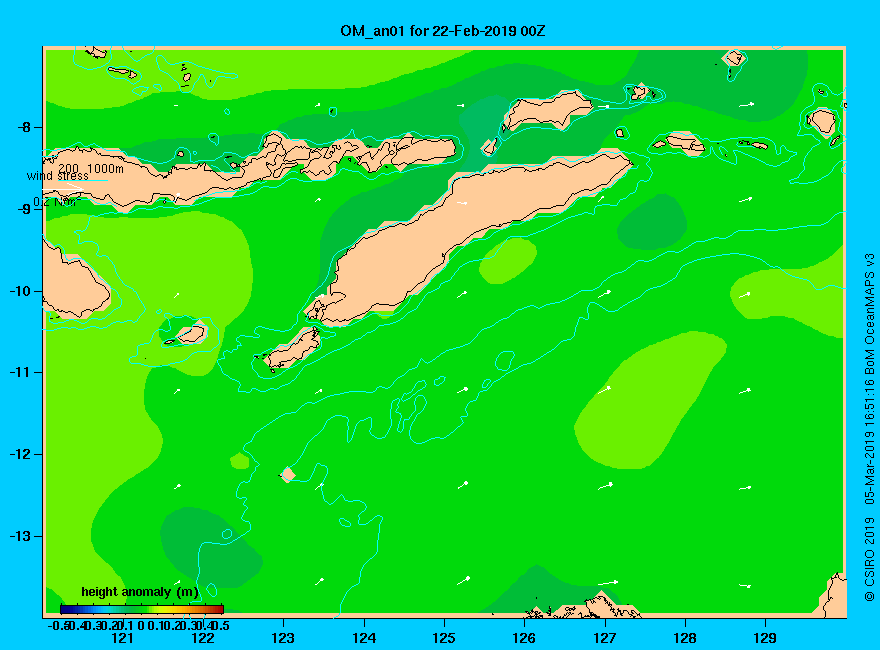880x650 pixels.
Task: Click latitude axis label -12
Action: point(21,454)
